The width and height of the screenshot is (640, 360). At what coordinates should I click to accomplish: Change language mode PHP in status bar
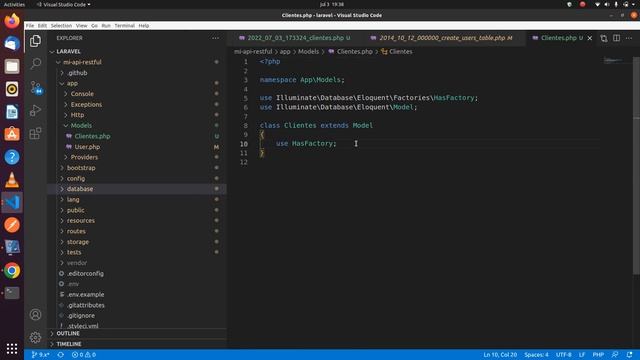598,355
